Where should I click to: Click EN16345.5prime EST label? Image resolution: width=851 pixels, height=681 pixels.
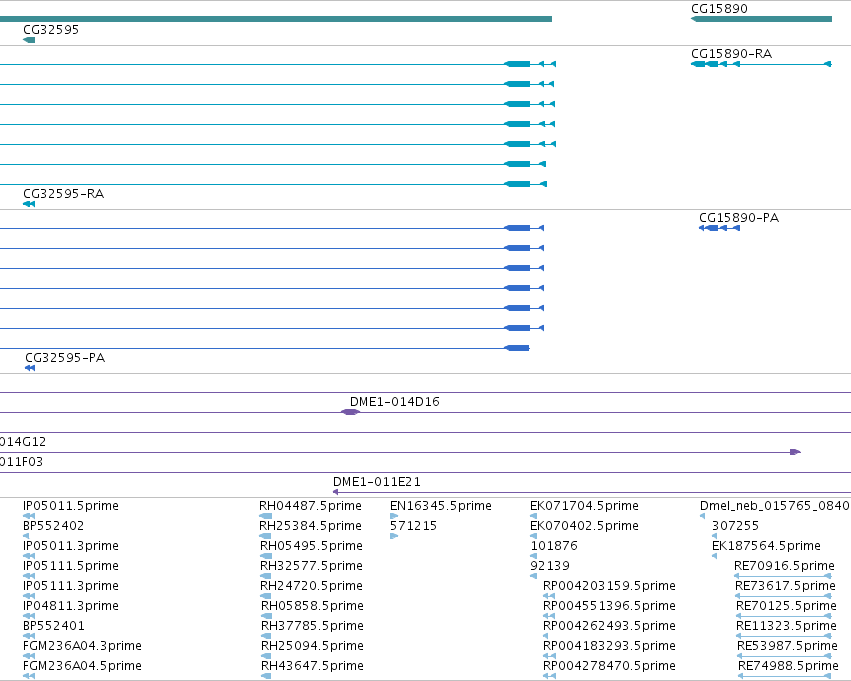[x=441, y=506]
